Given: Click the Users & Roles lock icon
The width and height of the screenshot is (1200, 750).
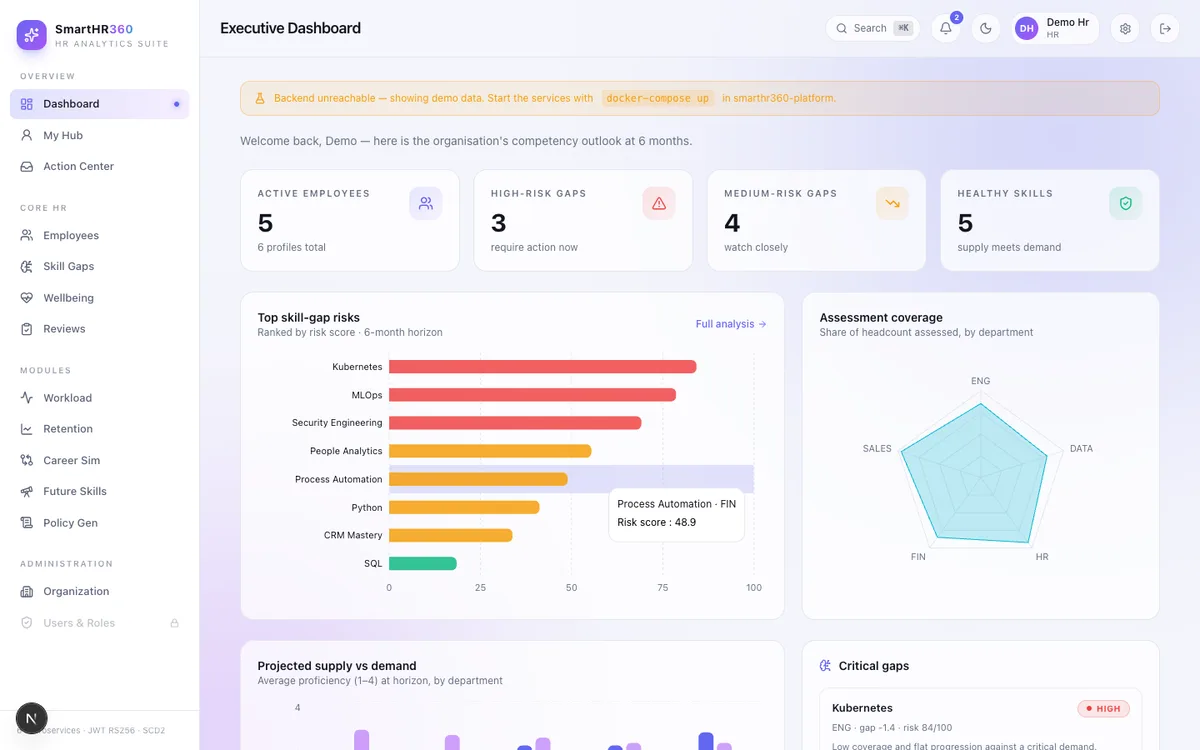Looking at the screenshot, I should pos(174,623).
